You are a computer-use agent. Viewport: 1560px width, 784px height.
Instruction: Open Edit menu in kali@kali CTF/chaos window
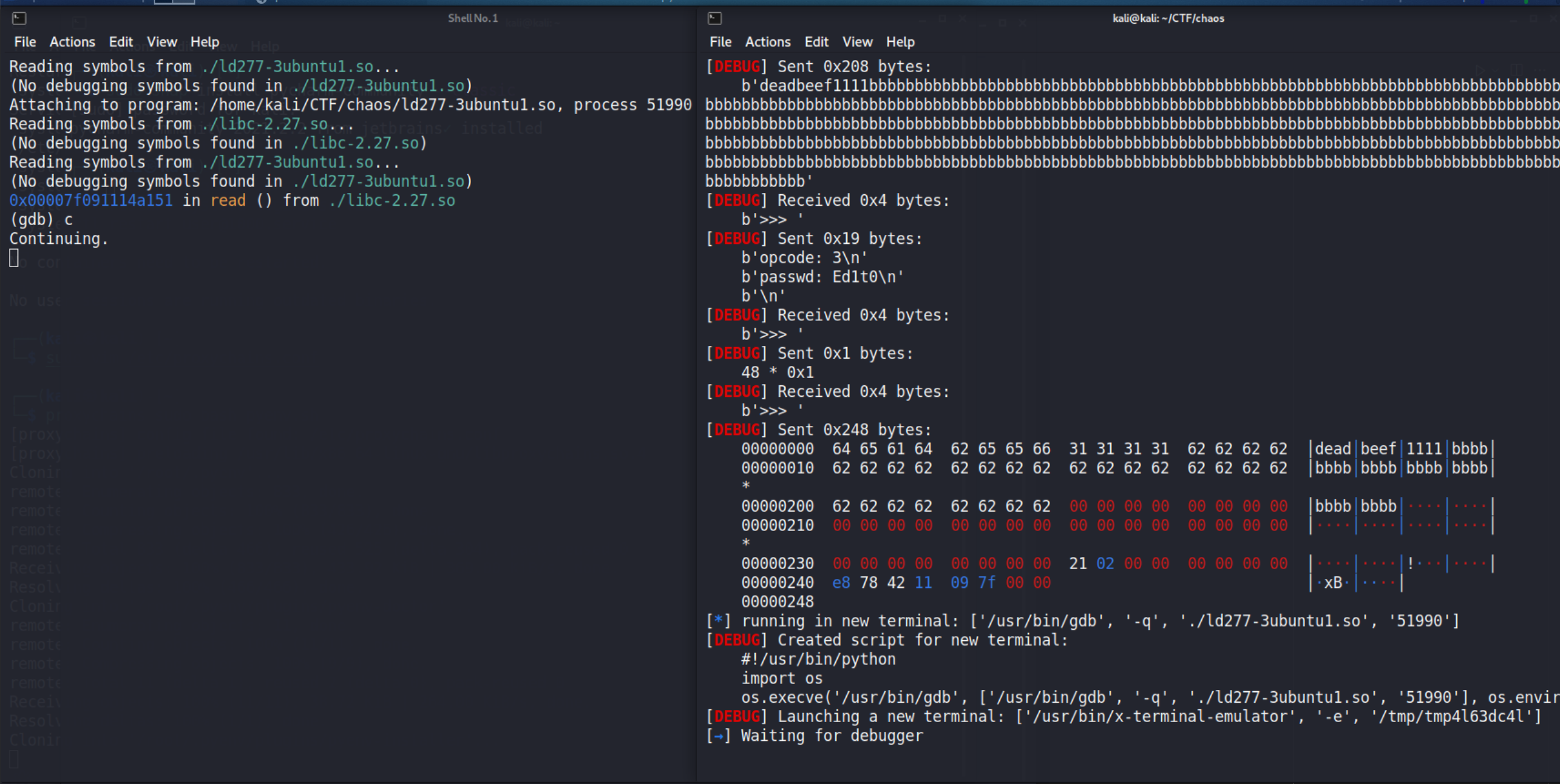point(816,42)
